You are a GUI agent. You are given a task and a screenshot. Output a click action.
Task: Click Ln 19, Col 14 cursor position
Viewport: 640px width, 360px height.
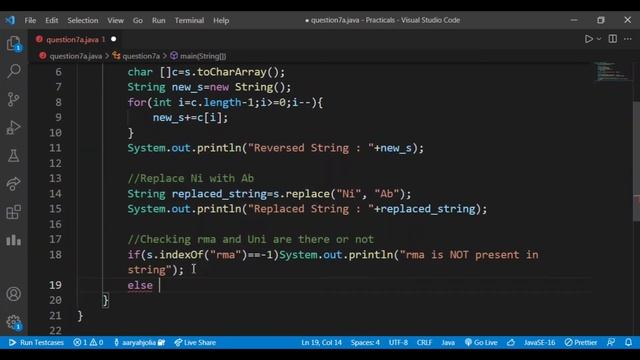321,342
